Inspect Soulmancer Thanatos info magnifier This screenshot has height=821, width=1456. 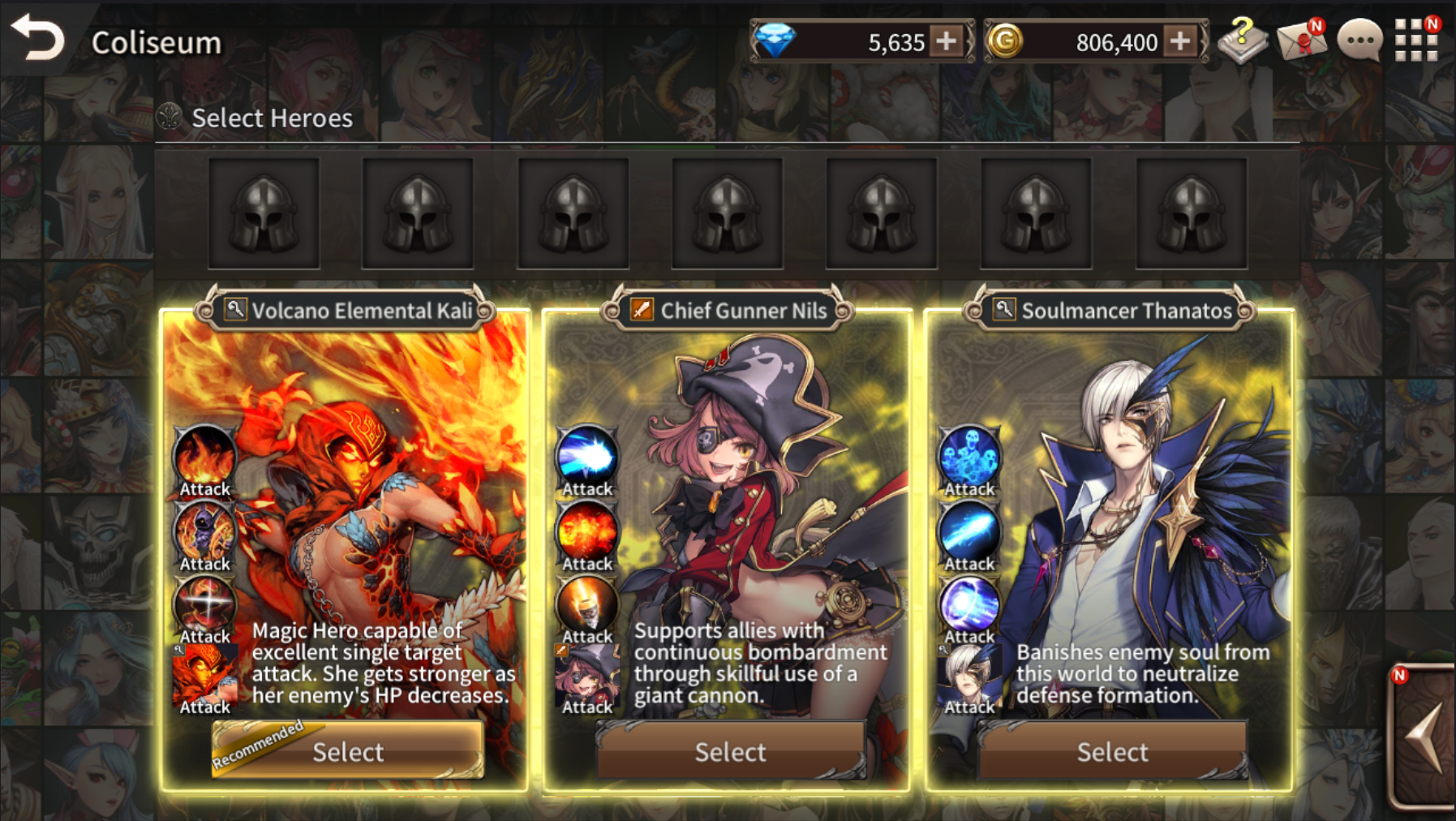1004,309
